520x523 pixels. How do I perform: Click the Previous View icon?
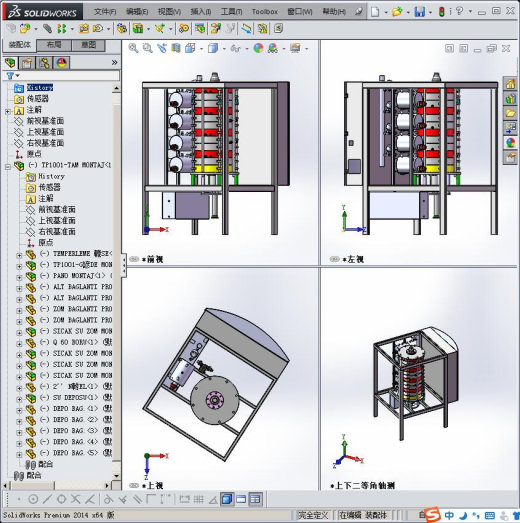(162, 48)
